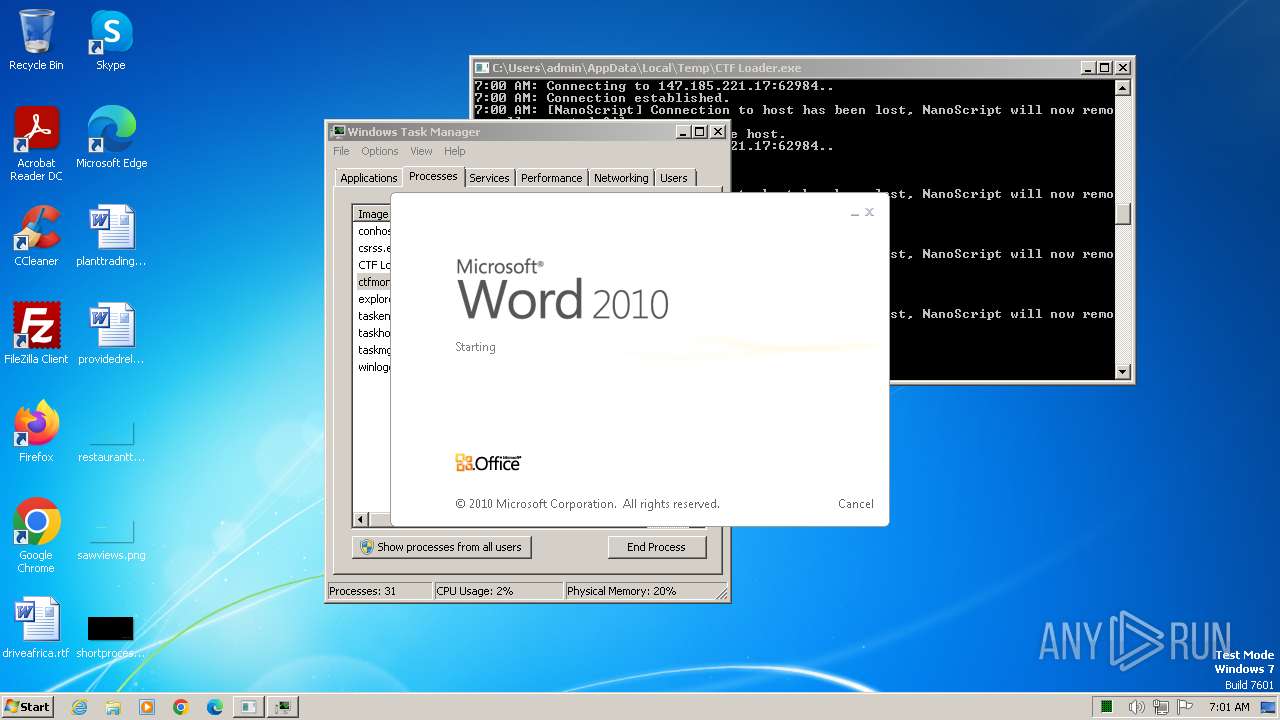Image resolution: width=1280 pixels, height=720 pixels.
Task: Switch to Processes tab in Task Manager
Action: tap(433, 176)
